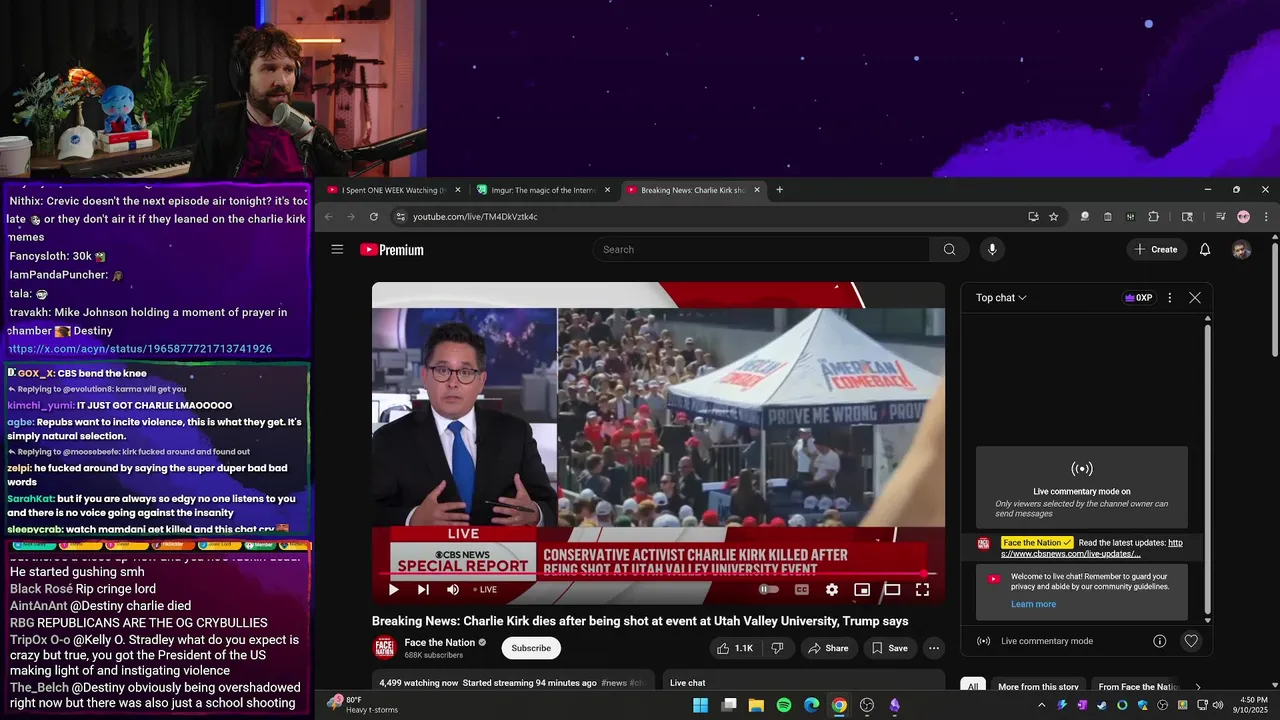1280x720 pixels.
Task: Close the live chat panel
Action: pos(1194,298)
